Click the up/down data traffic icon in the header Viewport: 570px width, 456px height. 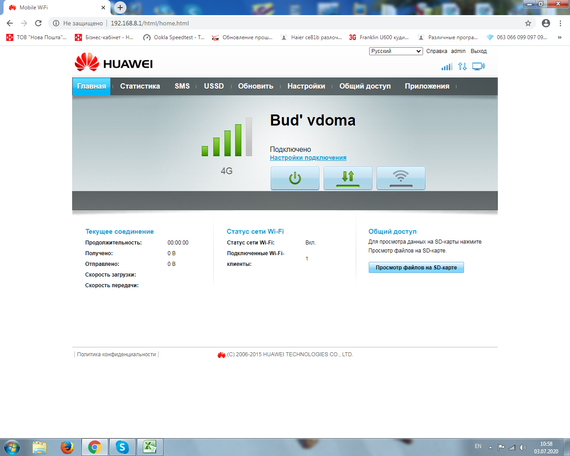point(462,67)
